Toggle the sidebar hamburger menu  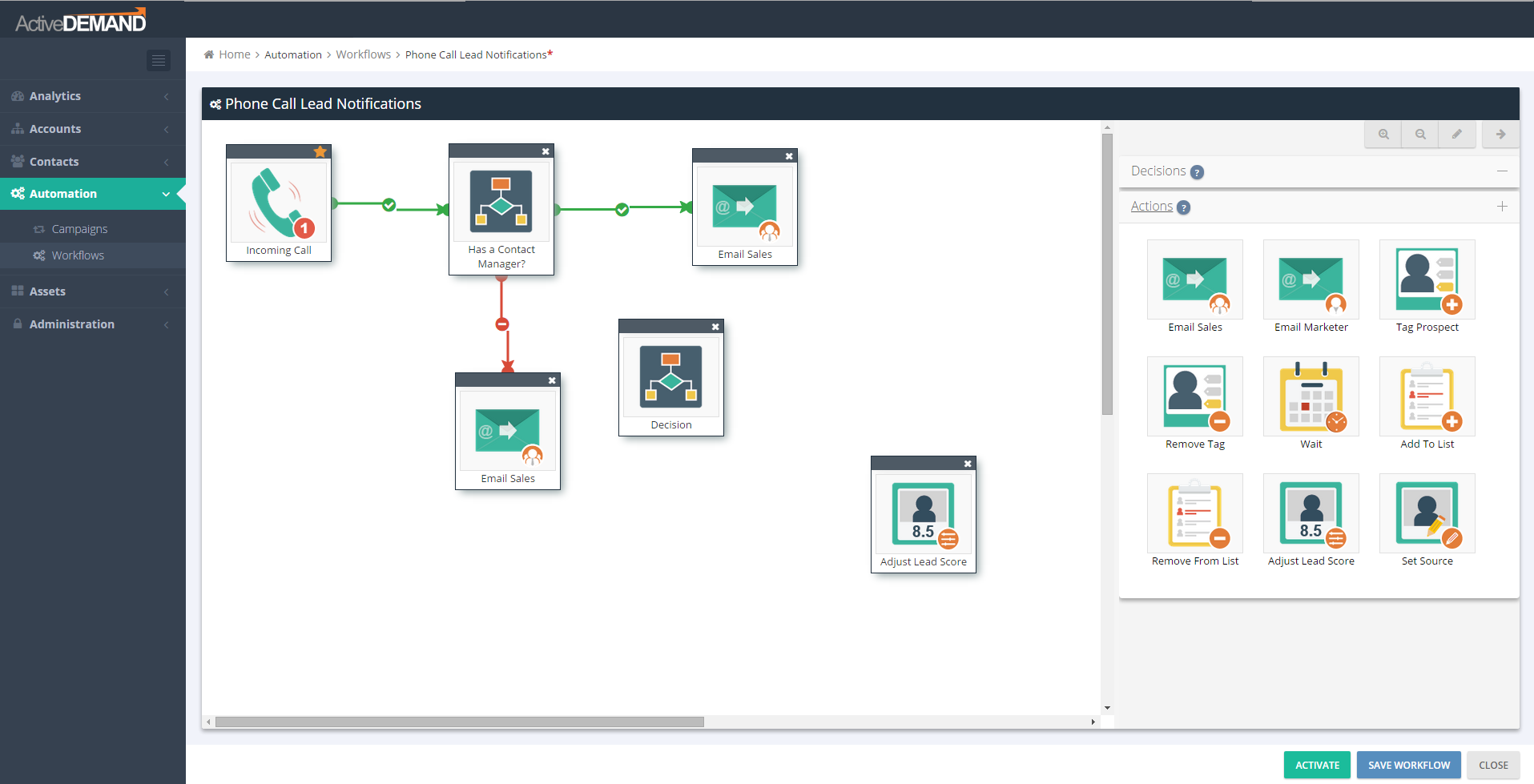[159, 60]
